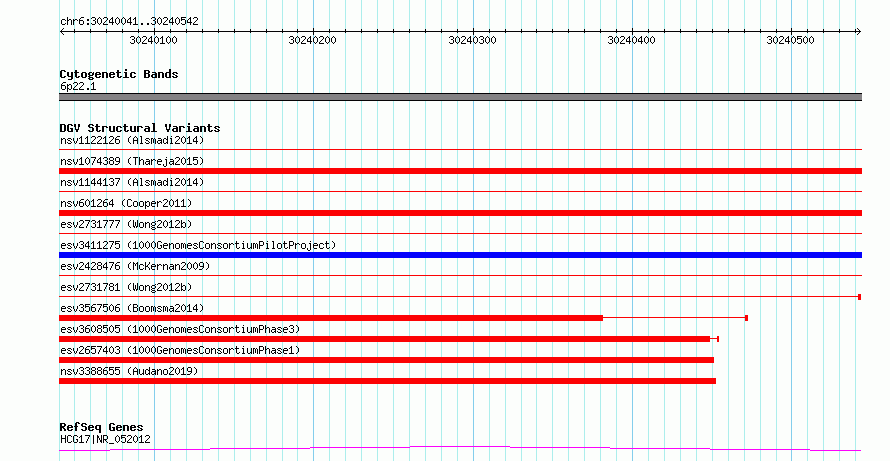Viewport: 890px width, 461px height.
Task: Click the chr6:30240041..30240542 coordinate label
Action: pos(129,22)
